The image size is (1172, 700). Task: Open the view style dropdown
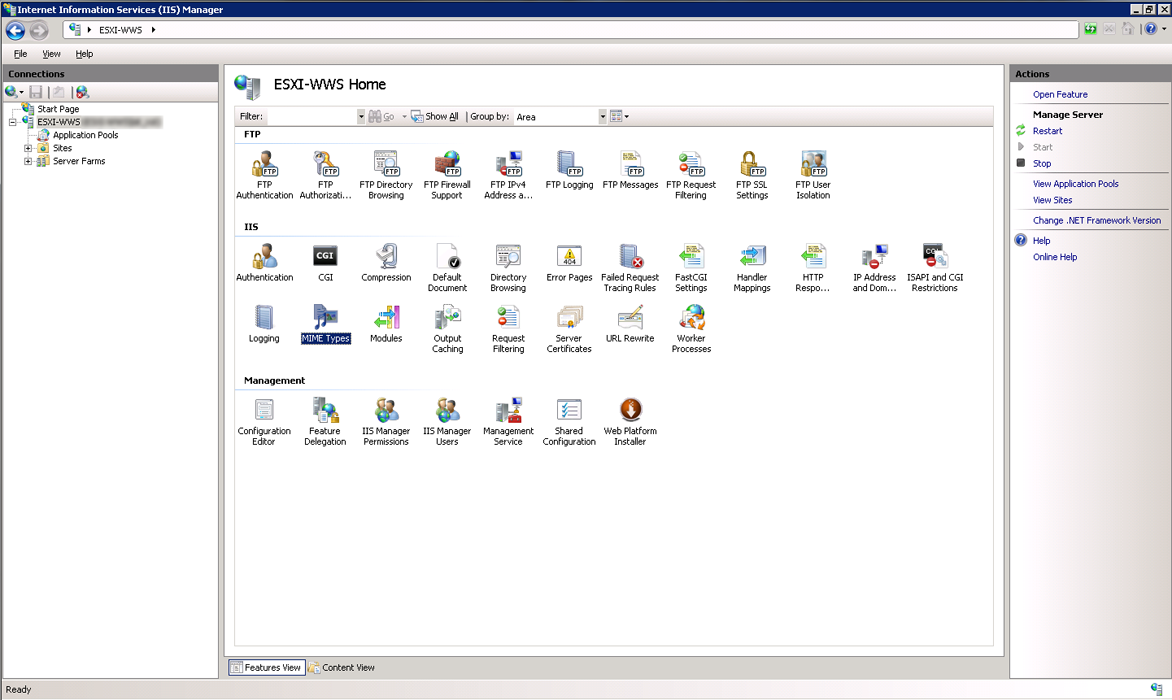coord(620,117)
